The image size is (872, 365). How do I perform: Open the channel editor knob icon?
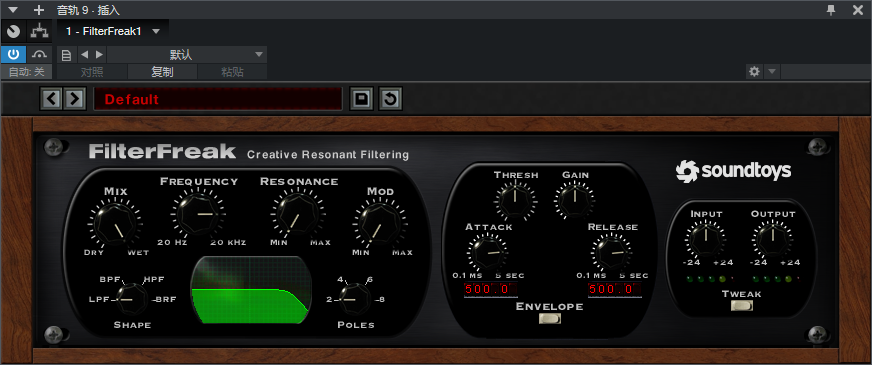point(13,32)
